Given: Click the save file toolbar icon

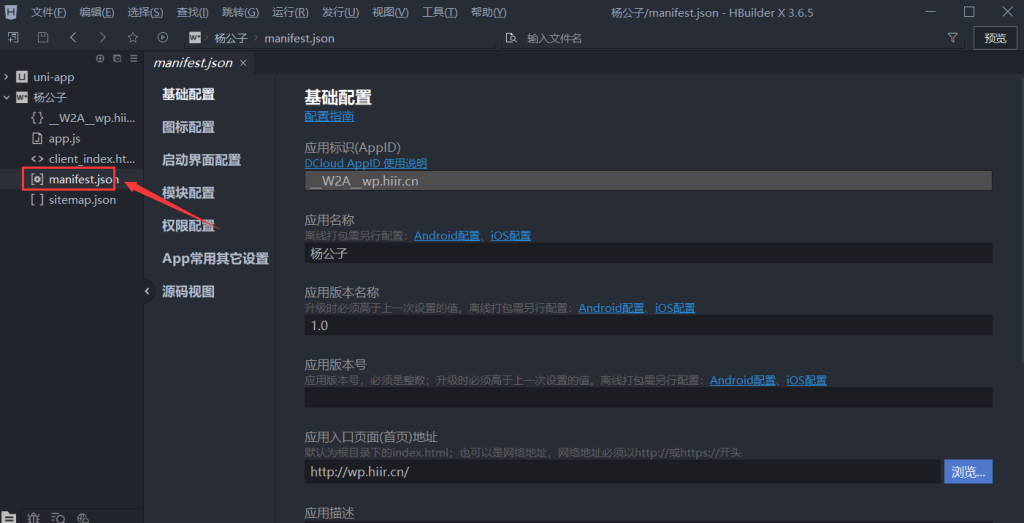Looking at the screenshot, I should 43,38.
